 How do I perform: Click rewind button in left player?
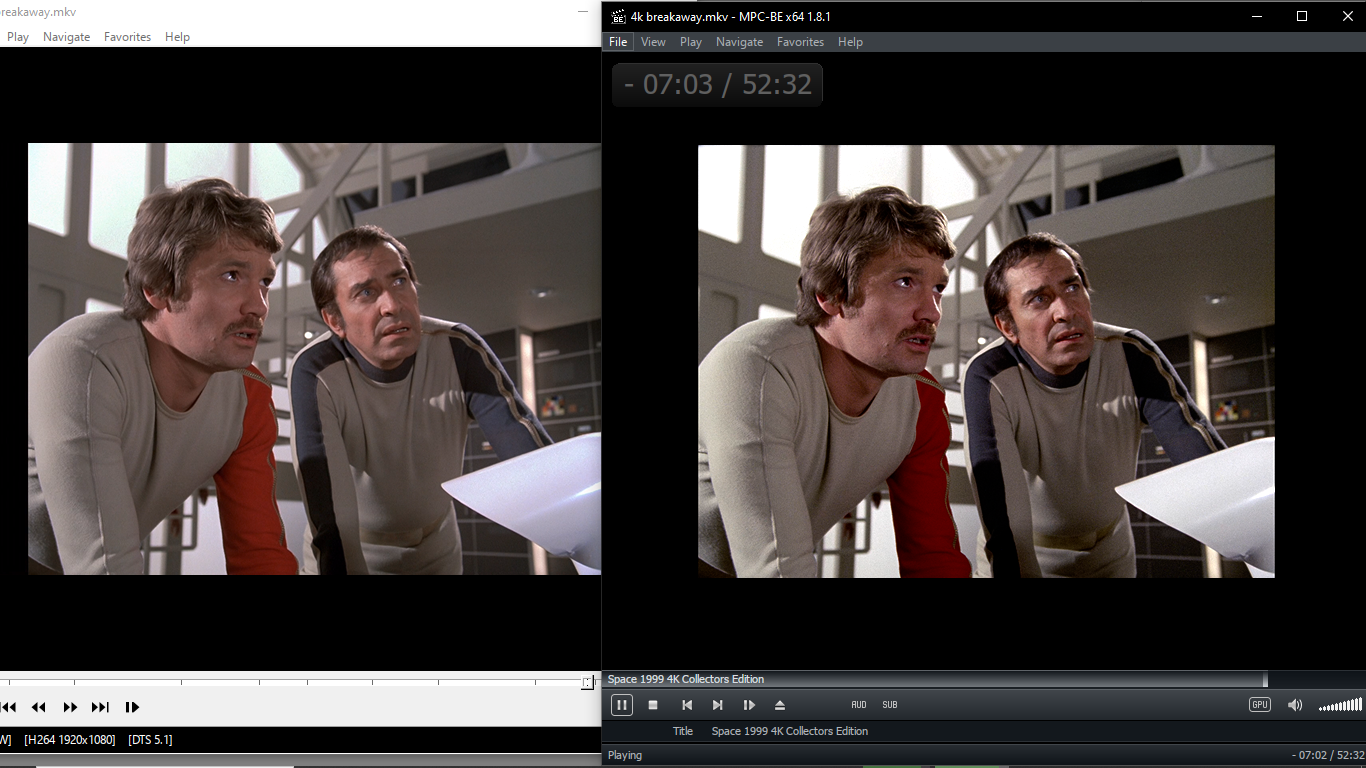39,707
